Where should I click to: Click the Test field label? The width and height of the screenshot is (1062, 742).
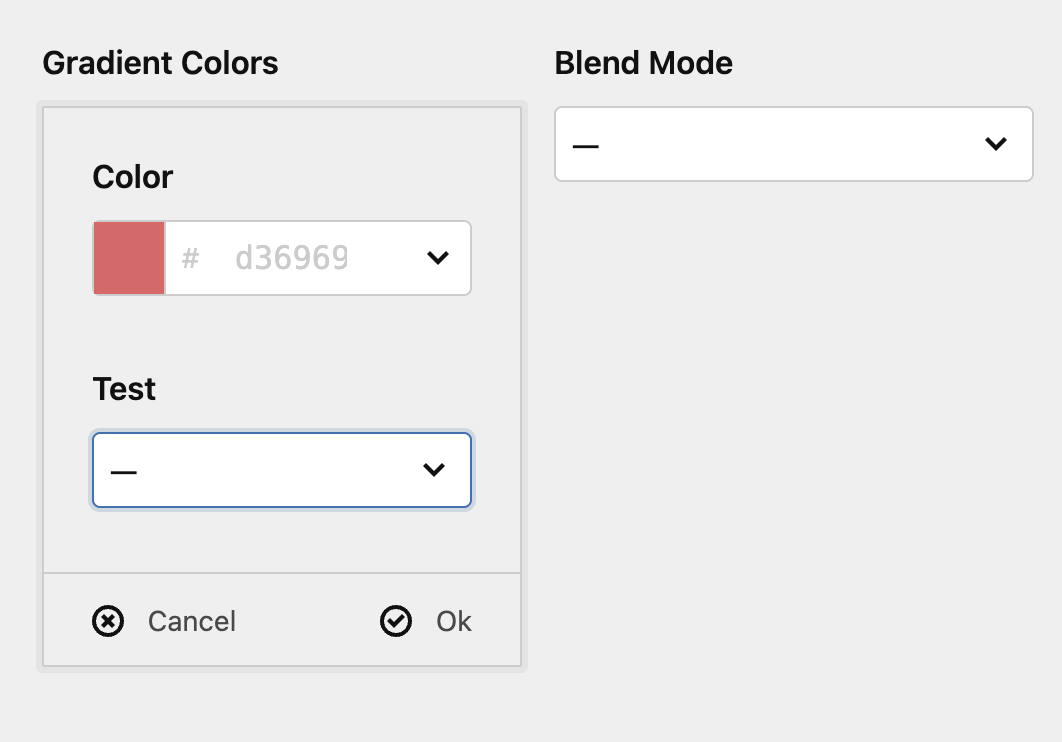(x=124, y=389)
